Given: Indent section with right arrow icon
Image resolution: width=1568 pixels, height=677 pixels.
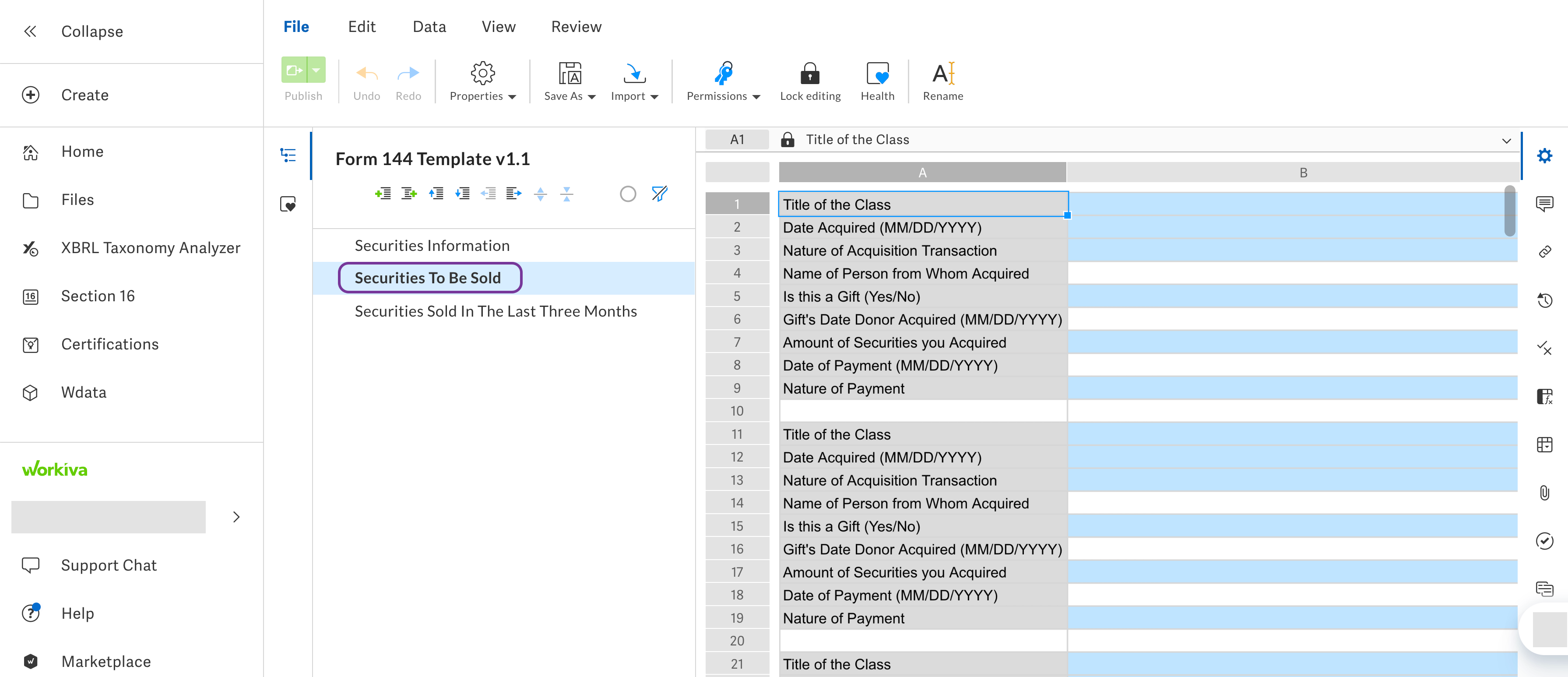Looking at the screenshot, I should (514, 194).
